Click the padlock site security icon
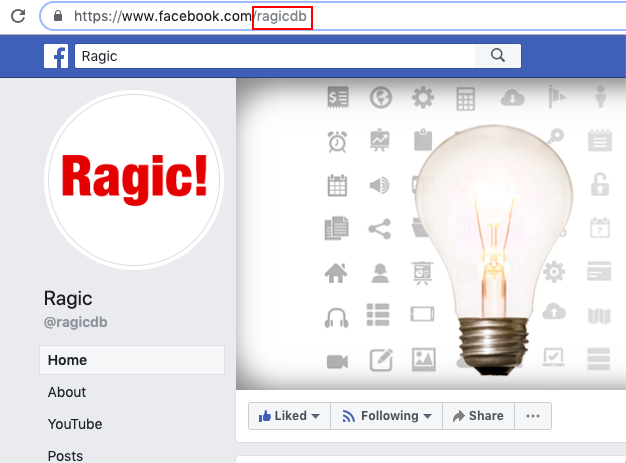The image size is (626, 463). point(58,16)
